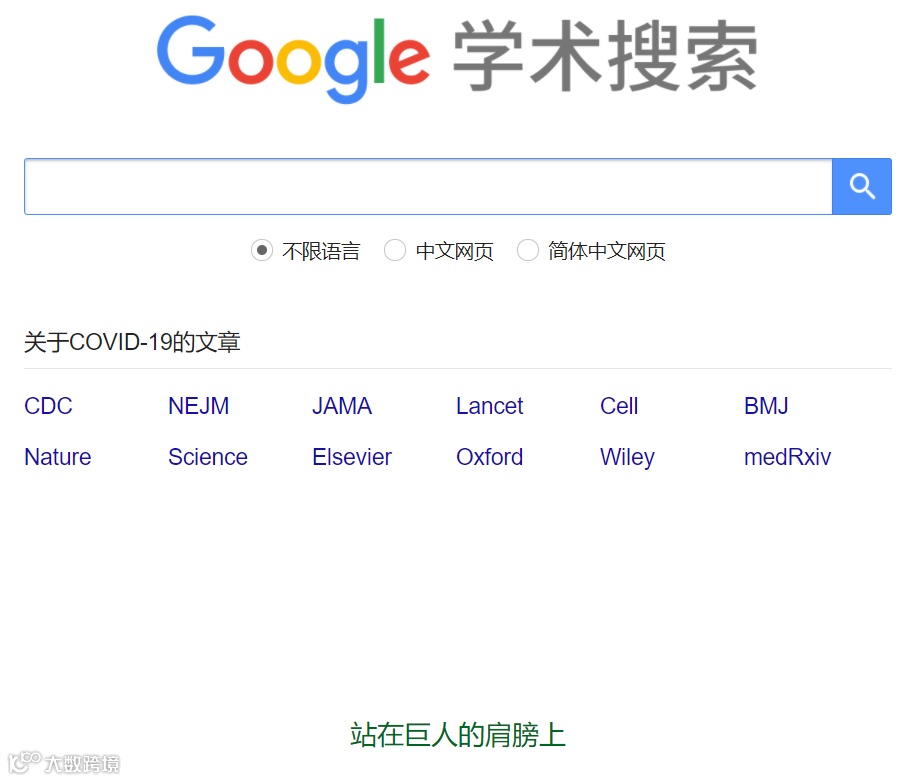Go to JAMA articles
The image size is (913, 781).
pyautogui.click(x=342, y=406)
